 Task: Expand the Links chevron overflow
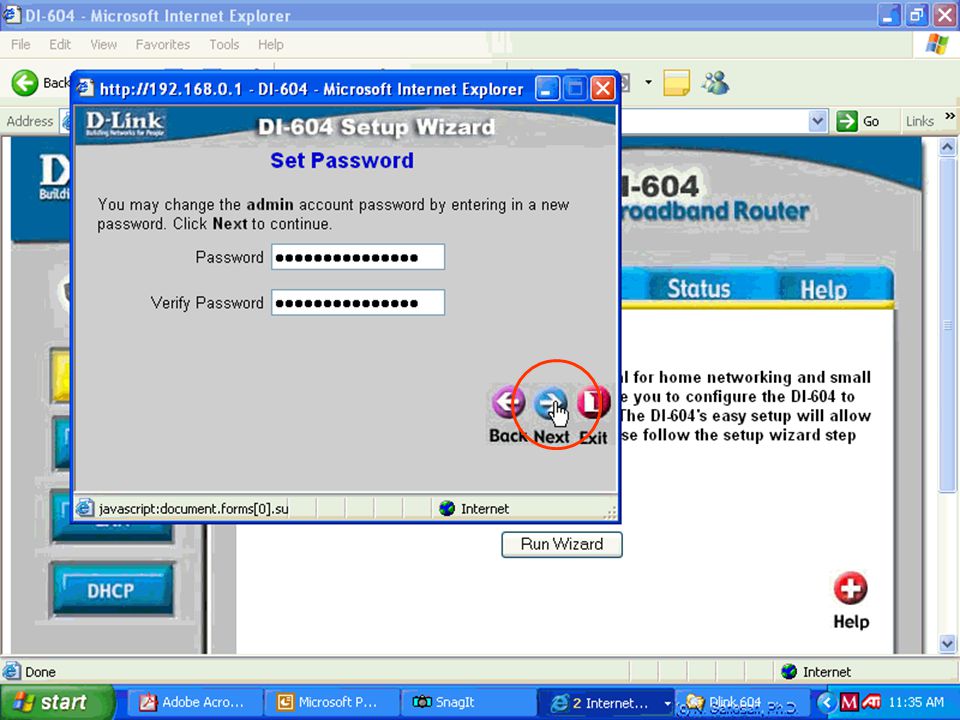pyautogui.click(x=949, y=116)
